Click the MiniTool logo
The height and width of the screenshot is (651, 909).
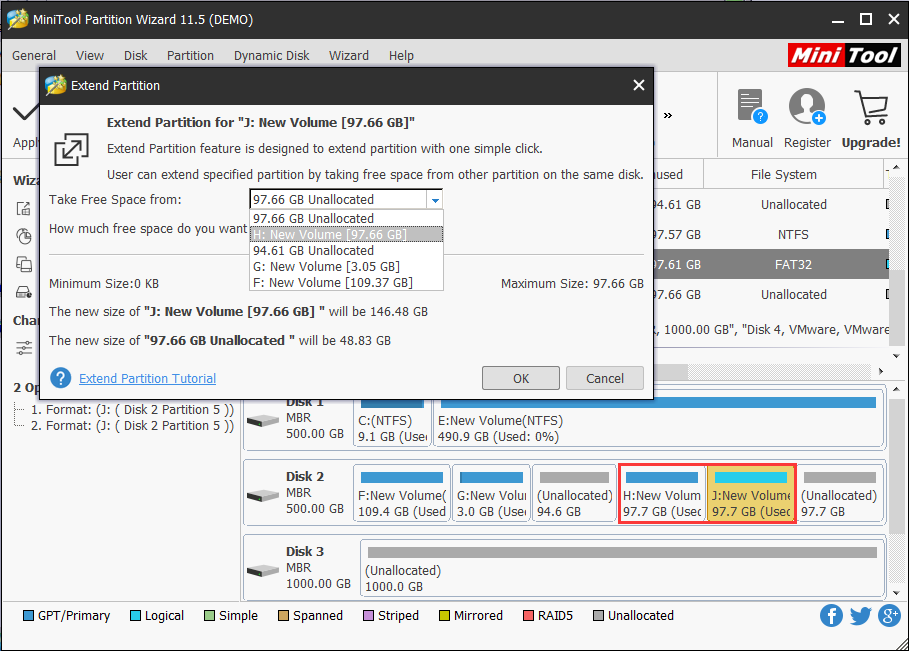(843, 55)
